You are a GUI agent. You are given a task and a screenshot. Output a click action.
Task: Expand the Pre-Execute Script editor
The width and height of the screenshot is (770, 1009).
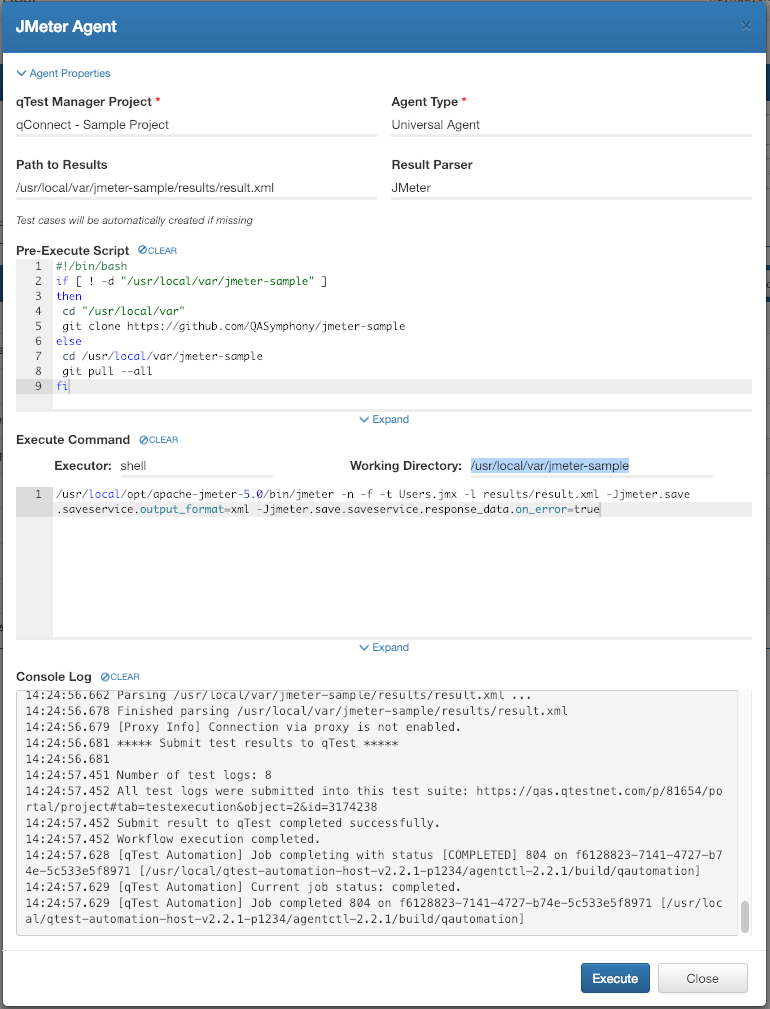[384, 420]
